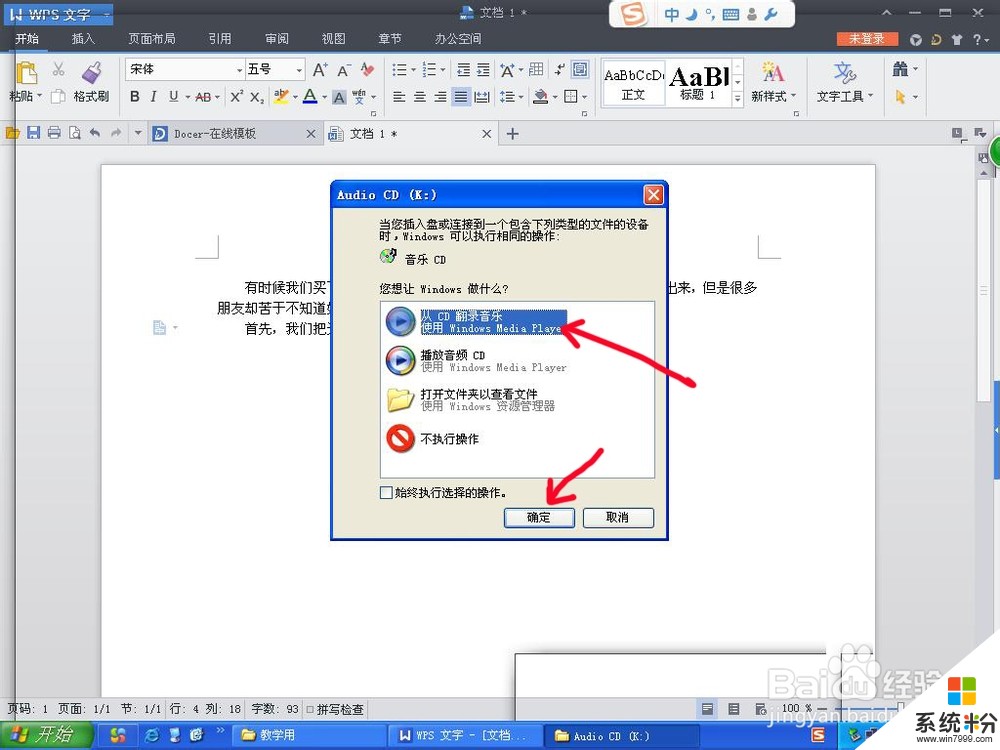Click the numbered list icon

[430, 69]
